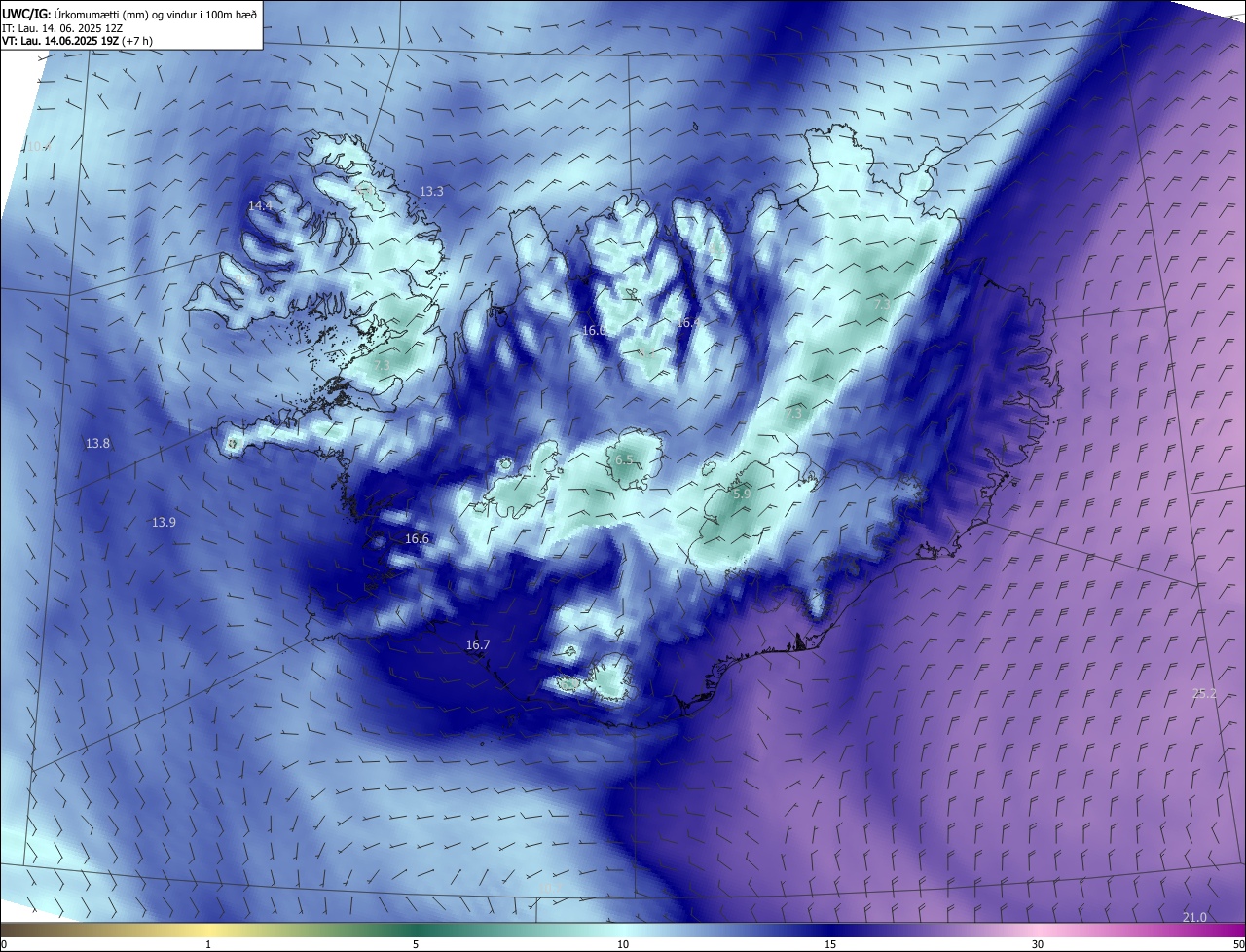
Task: Click the 13.8 value label on the map
Action: [97, 444]
